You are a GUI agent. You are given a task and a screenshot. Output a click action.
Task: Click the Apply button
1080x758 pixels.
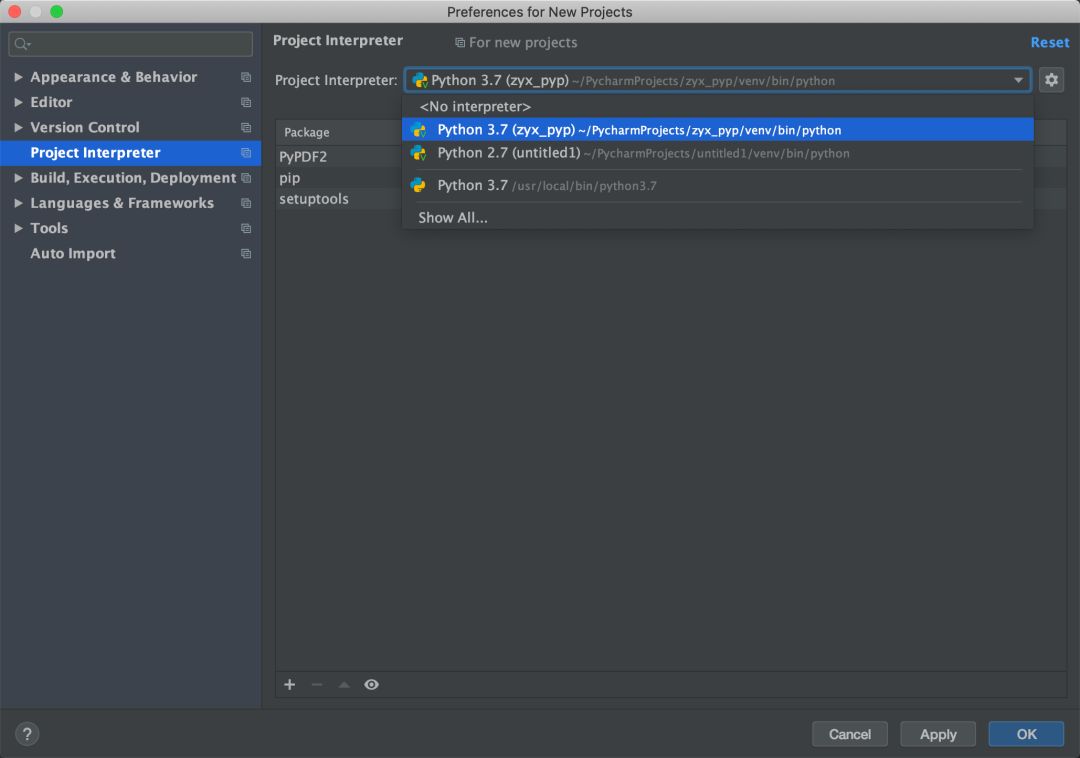pyautogui.click(x=937, y=734)
